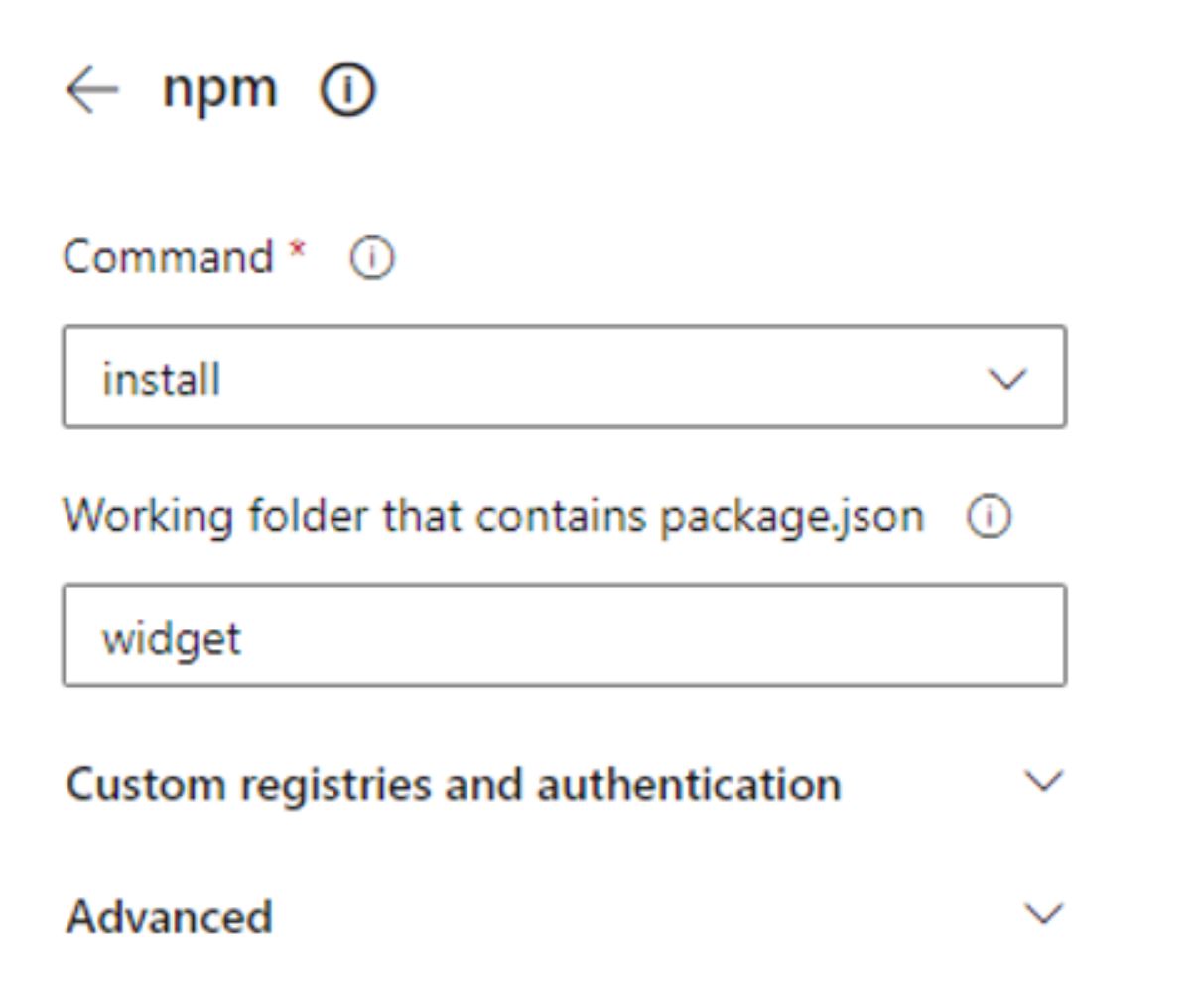Open the info icon next to npm title

click(347, 90)
